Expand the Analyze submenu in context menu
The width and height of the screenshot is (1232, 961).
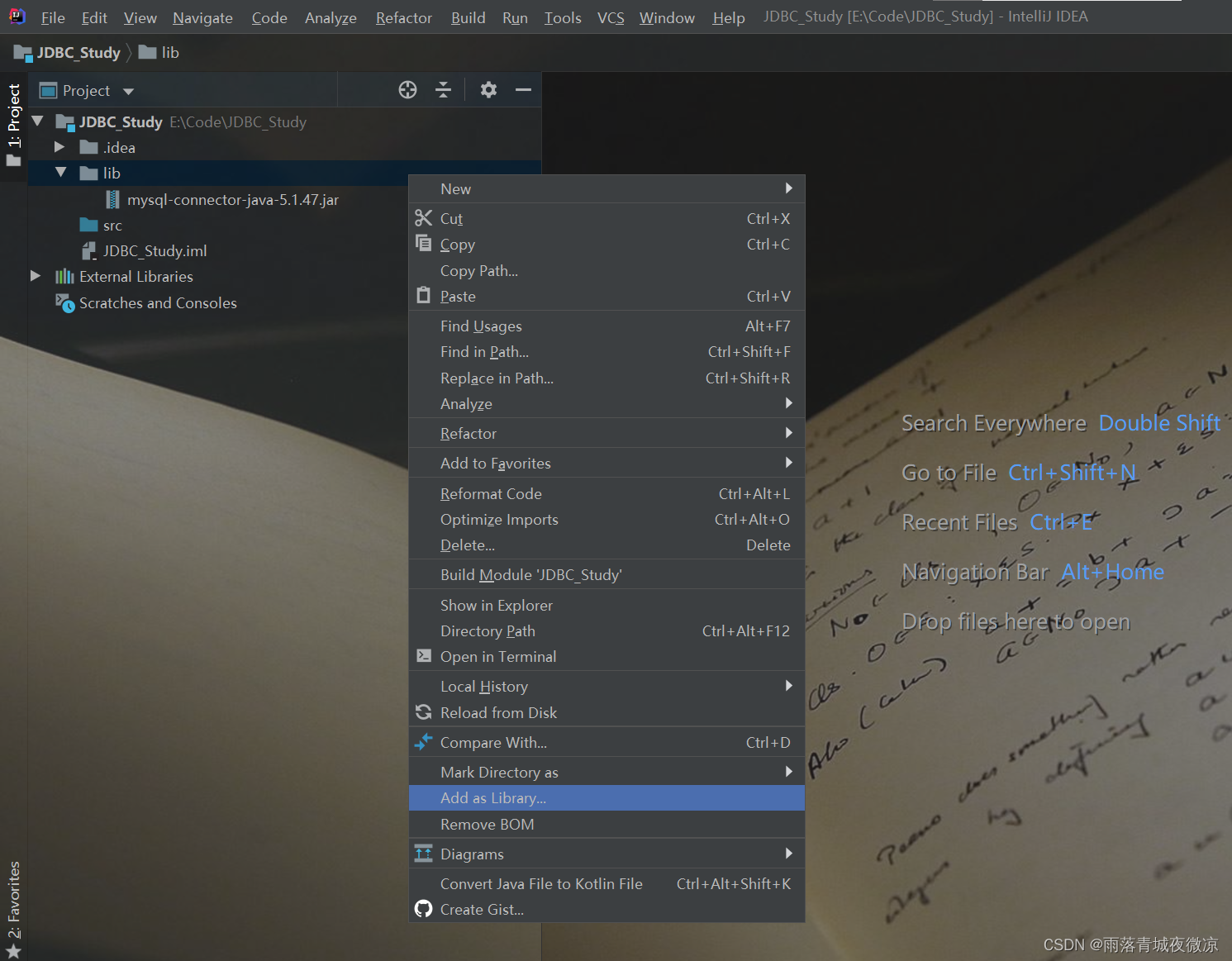[x=606, y=403]
